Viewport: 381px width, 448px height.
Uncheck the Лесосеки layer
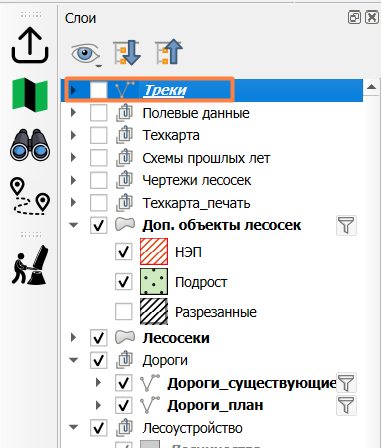click(99, 338)
